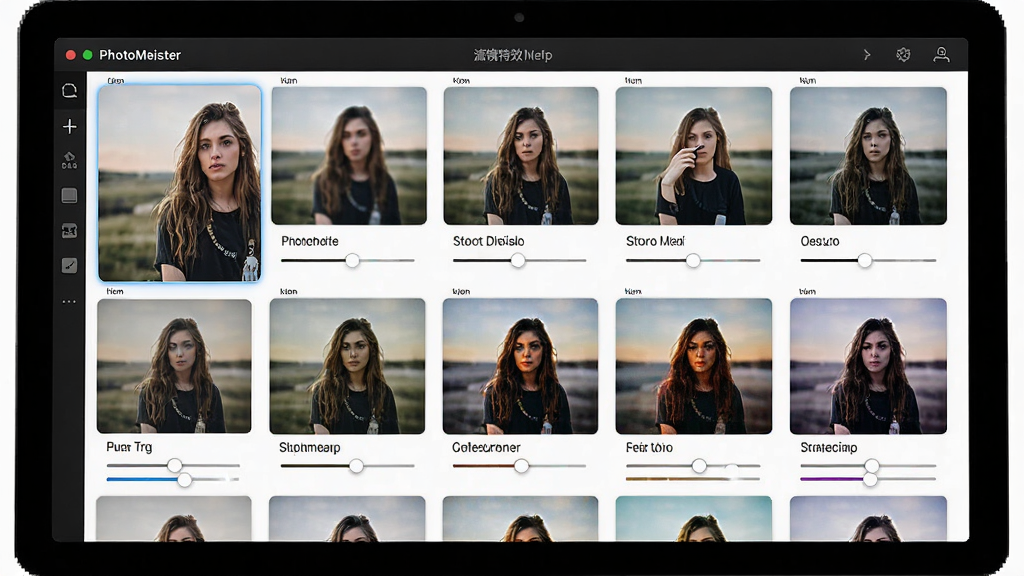This screenshot has width=1024, height=576.
Task: Choose the Slohmearp filter thumbnail
Action: (x=347, y=366)
